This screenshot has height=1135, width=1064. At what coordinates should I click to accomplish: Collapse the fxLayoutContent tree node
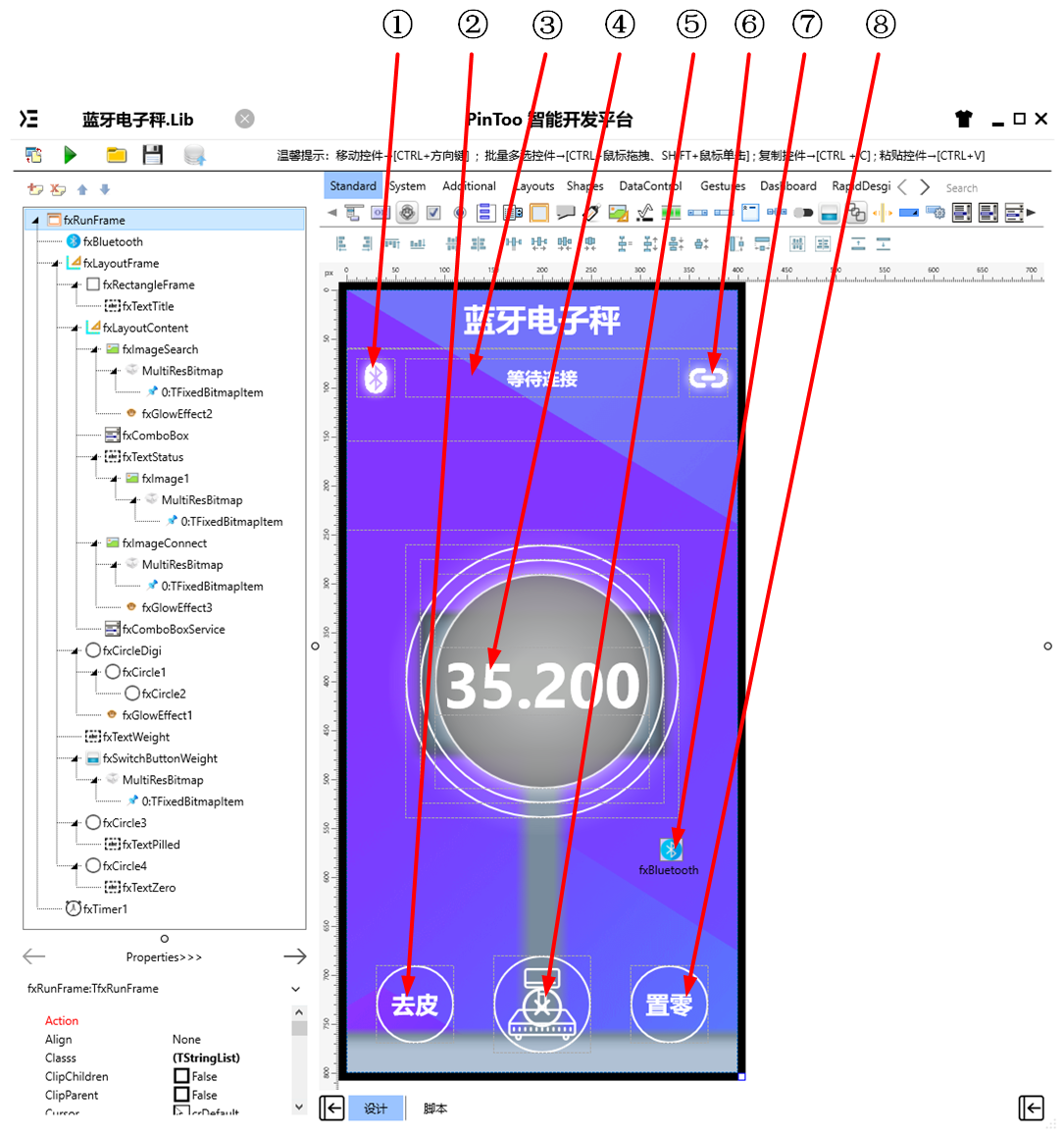[x=75, y=328]
